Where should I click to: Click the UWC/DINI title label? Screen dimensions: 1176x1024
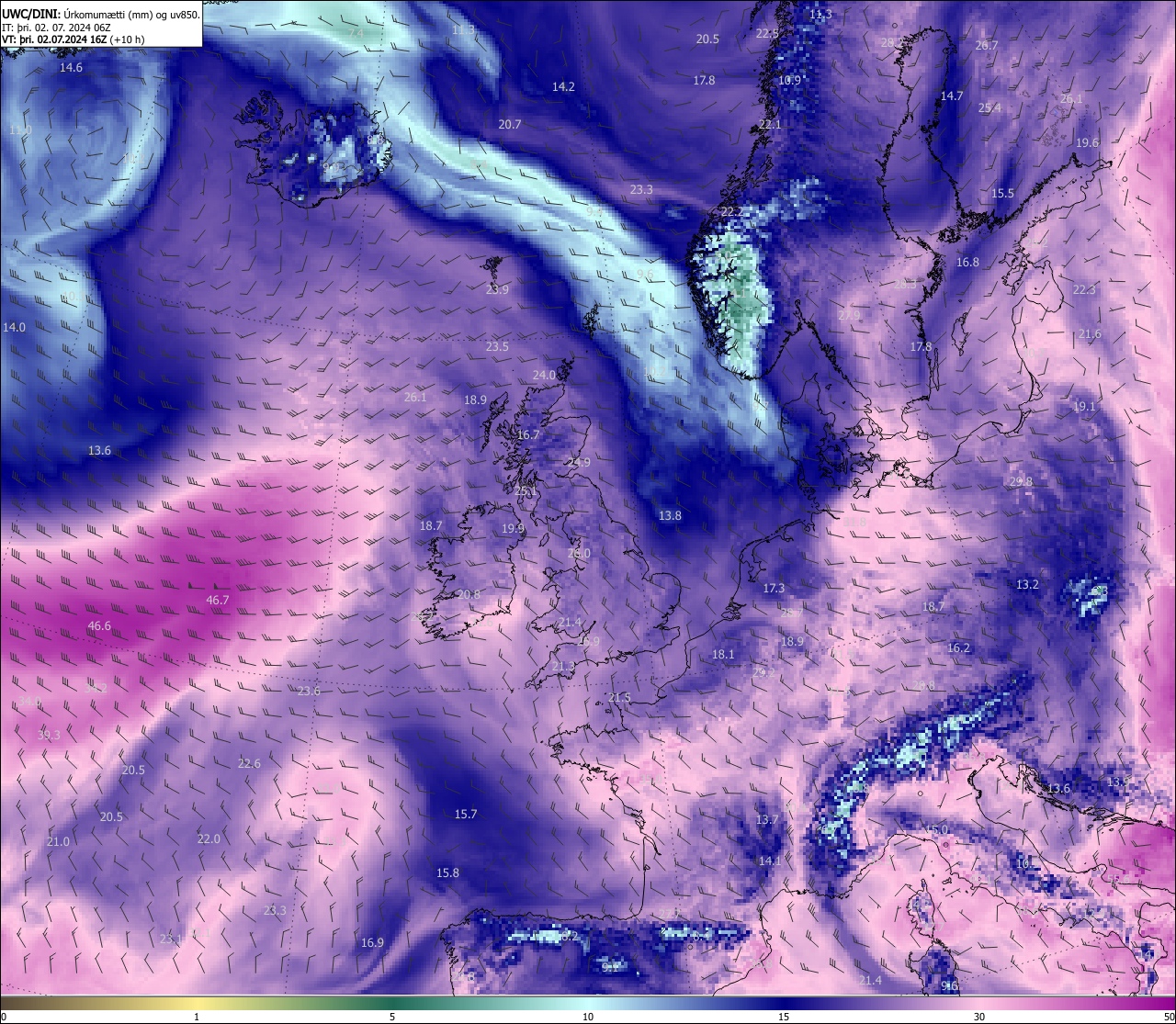click(x=32, y=15)
